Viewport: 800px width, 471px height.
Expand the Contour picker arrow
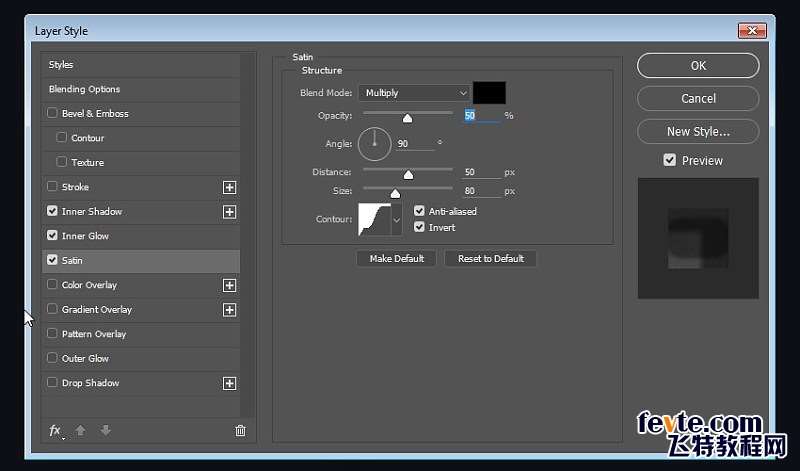(396, 220)
